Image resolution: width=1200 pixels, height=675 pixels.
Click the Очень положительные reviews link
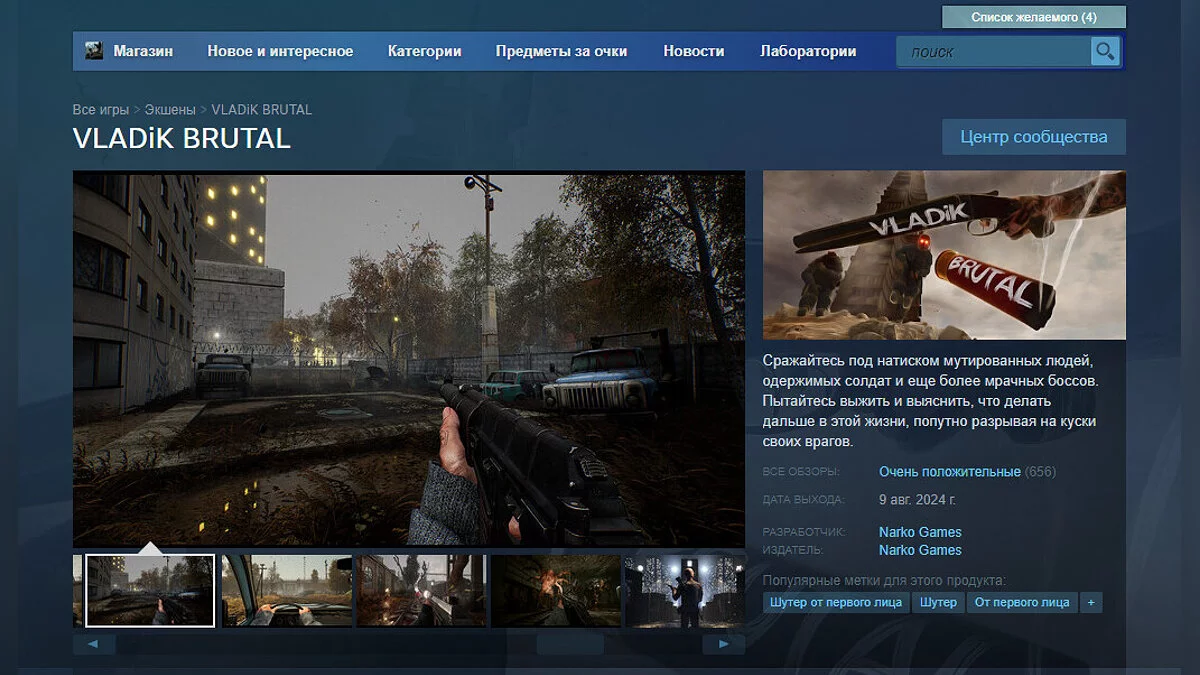pos(949,471)
